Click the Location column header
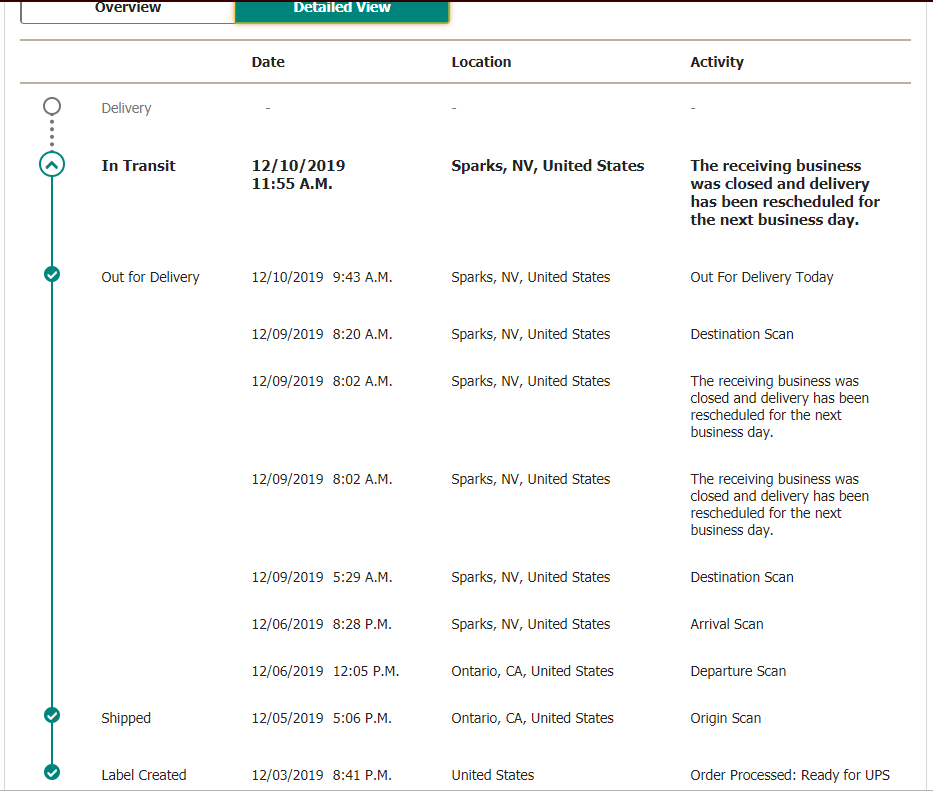 point(481,62)
